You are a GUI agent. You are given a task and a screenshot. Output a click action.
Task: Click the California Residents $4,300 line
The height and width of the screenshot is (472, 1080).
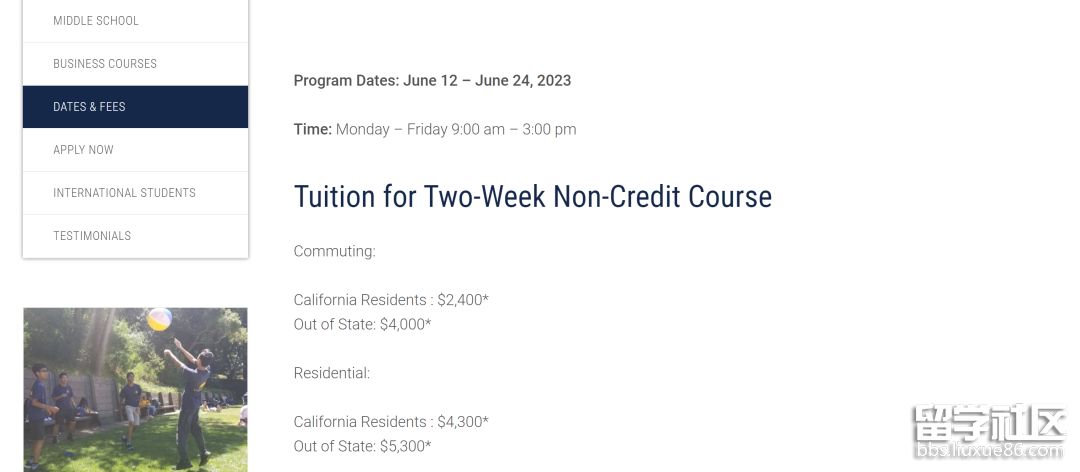[x=391, y=422]
